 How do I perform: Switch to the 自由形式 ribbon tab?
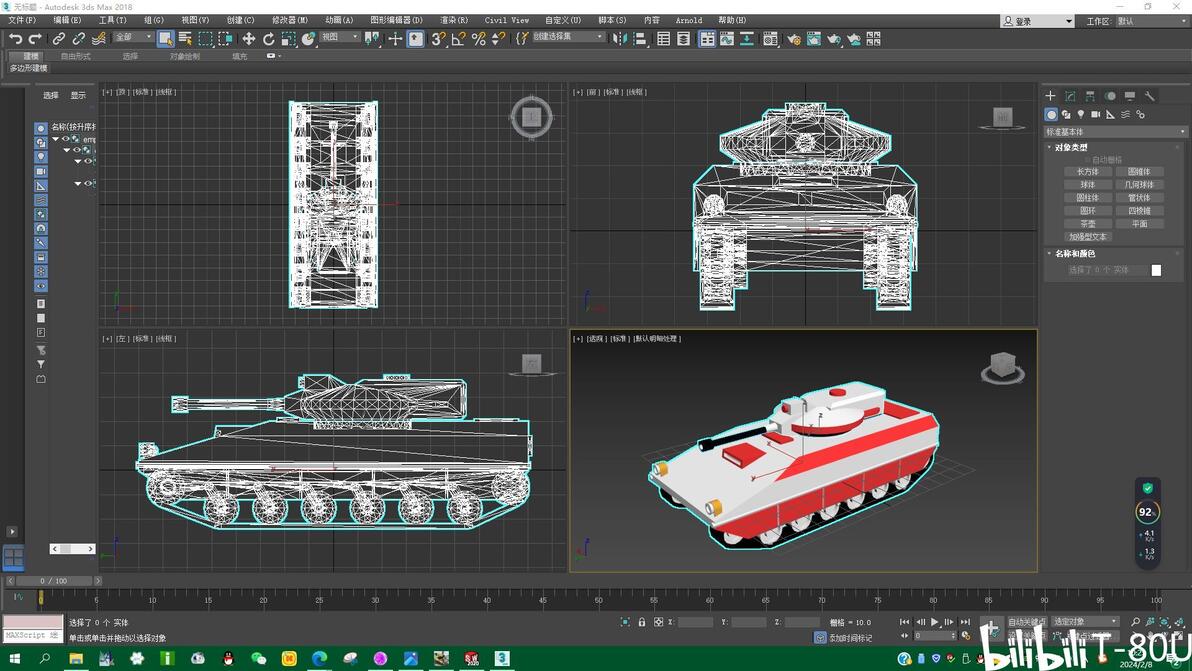[x=75, y=56]
